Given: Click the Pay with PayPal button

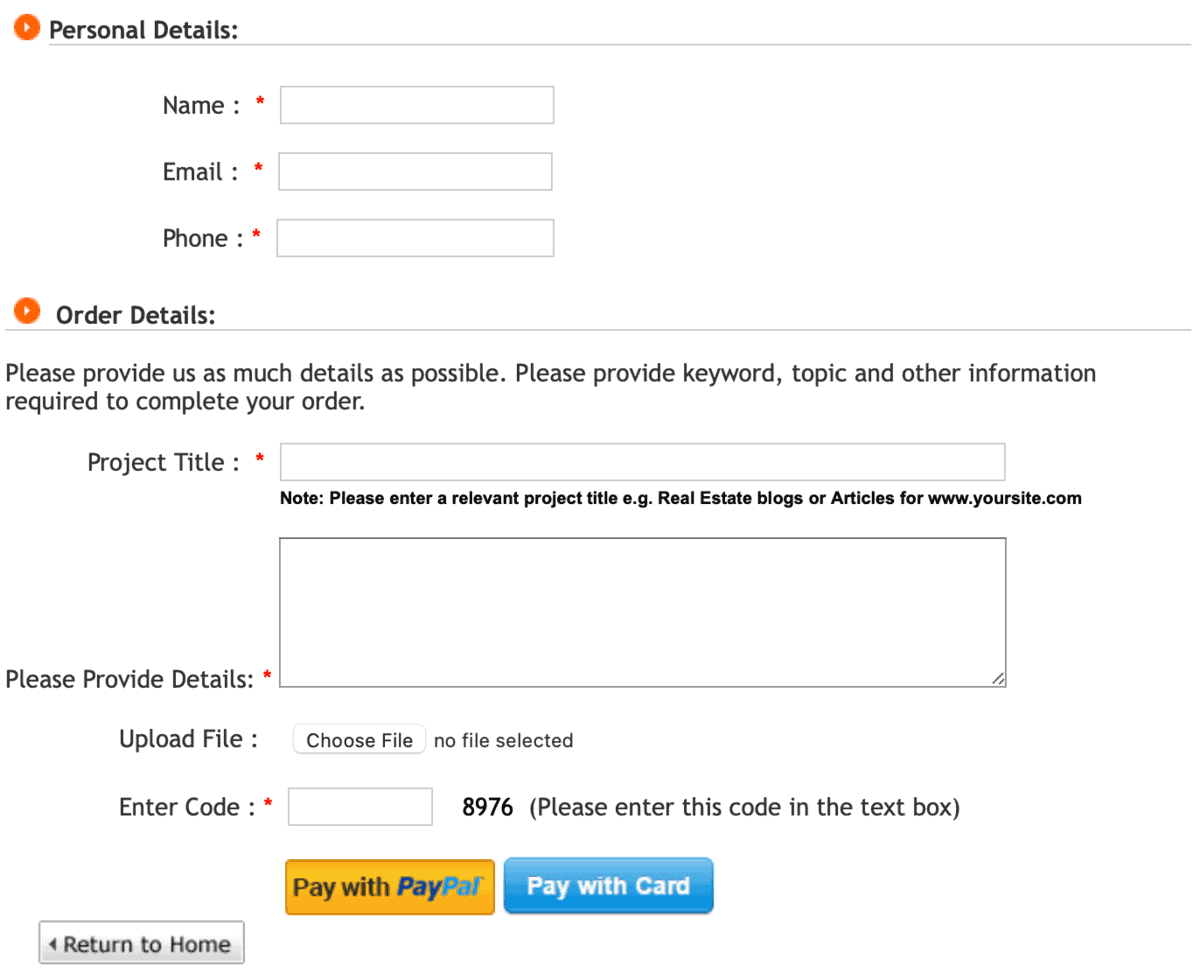Looking at the screenshot, I should pos(389,886).
